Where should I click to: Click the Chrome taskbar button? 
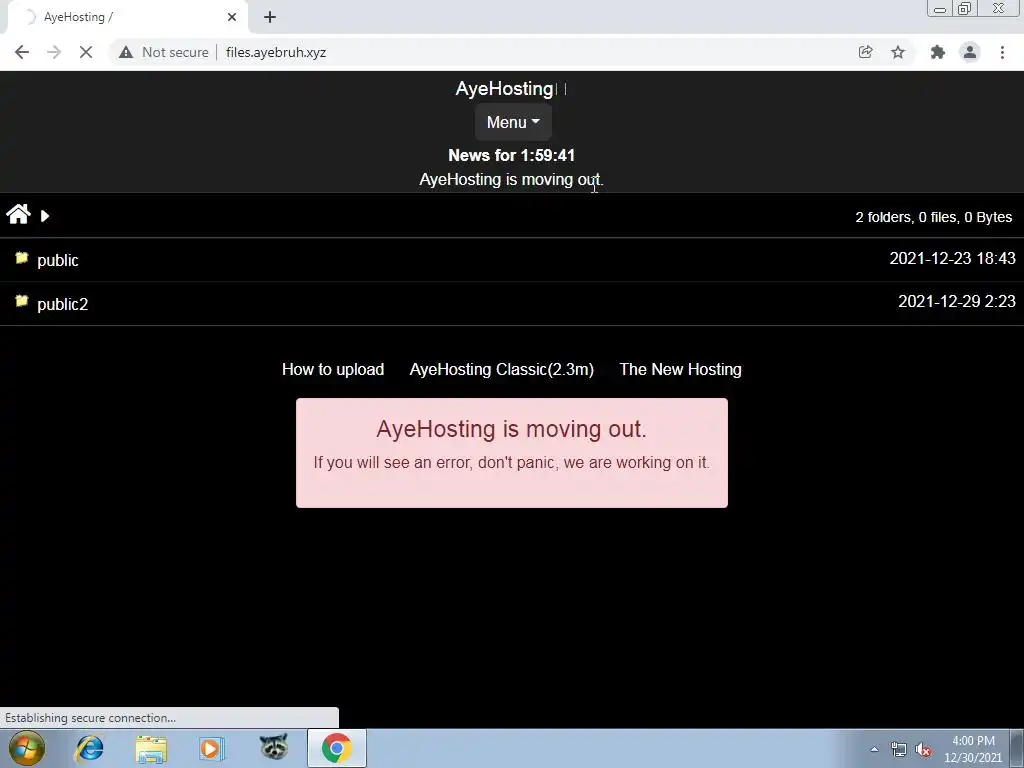tap(337, 748)
